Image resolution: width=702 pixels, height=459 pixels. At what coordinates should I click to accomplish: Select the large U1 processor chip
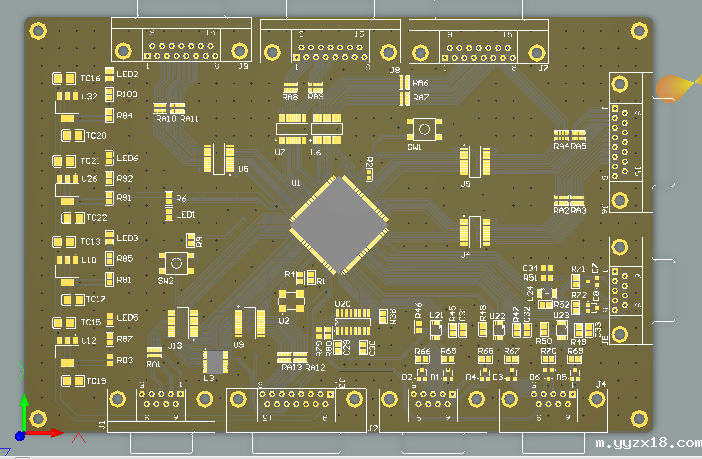click(339, 226)
